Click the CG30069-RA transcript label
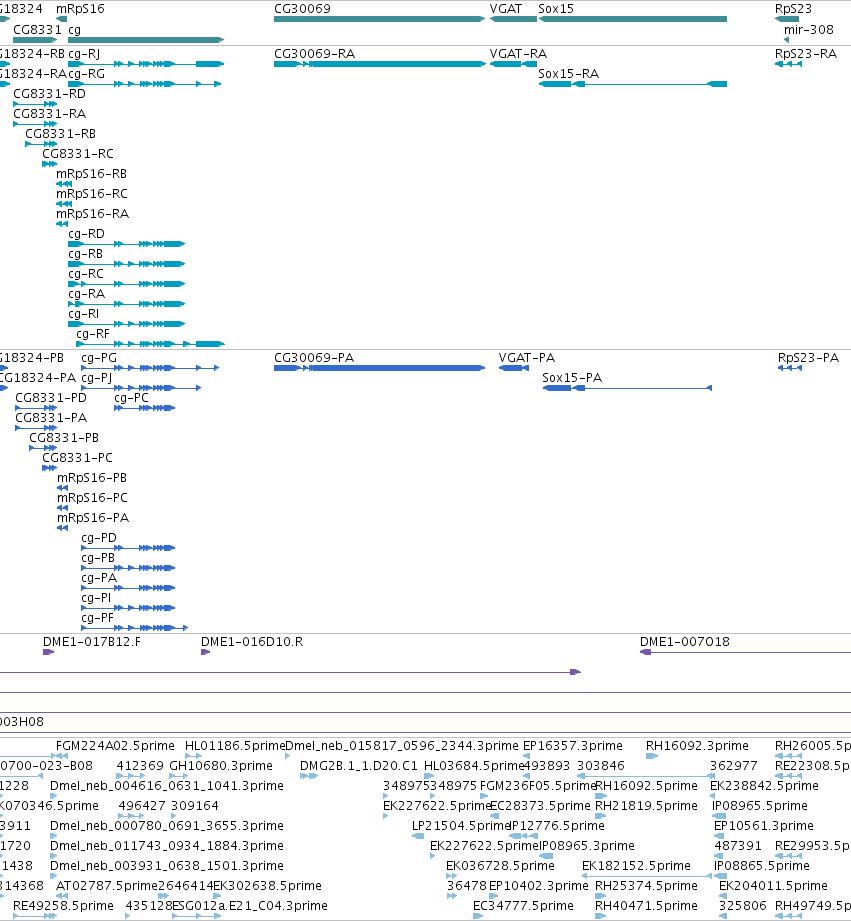Image resolution: width=851 pixels, height=921 pixels. coord(314,54)
